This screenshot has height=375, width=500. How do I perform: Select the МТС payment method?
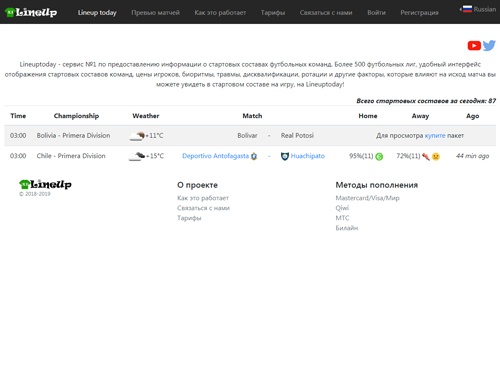tap(342, 218)
